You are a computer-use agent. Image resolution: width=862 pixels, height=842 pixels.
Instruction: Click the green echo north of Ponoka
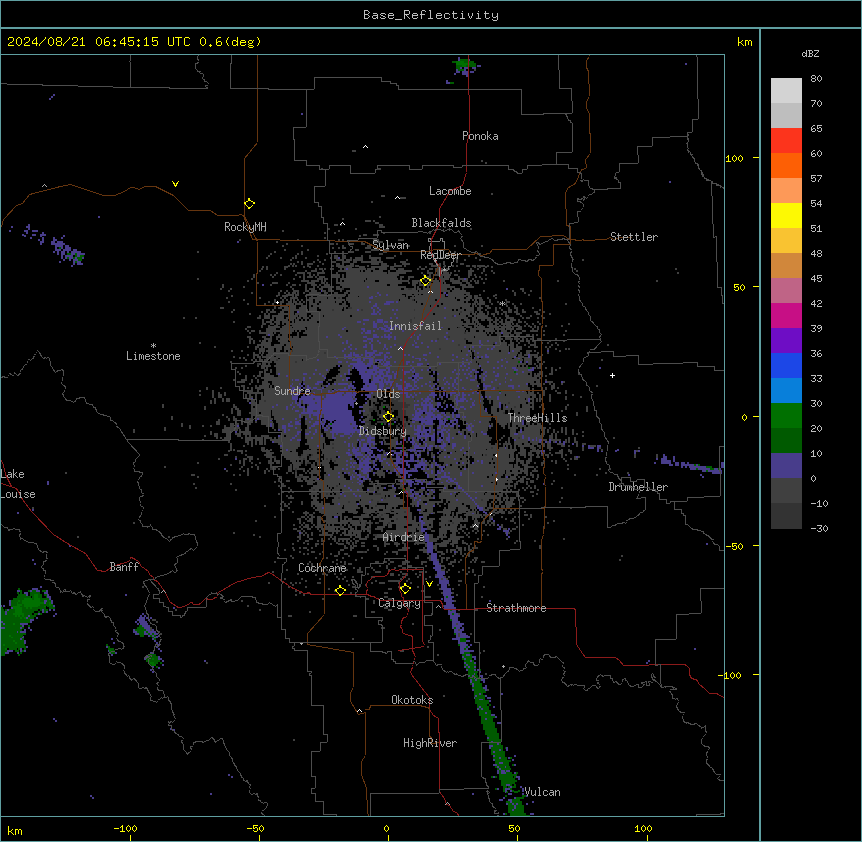tap(465, 67)
